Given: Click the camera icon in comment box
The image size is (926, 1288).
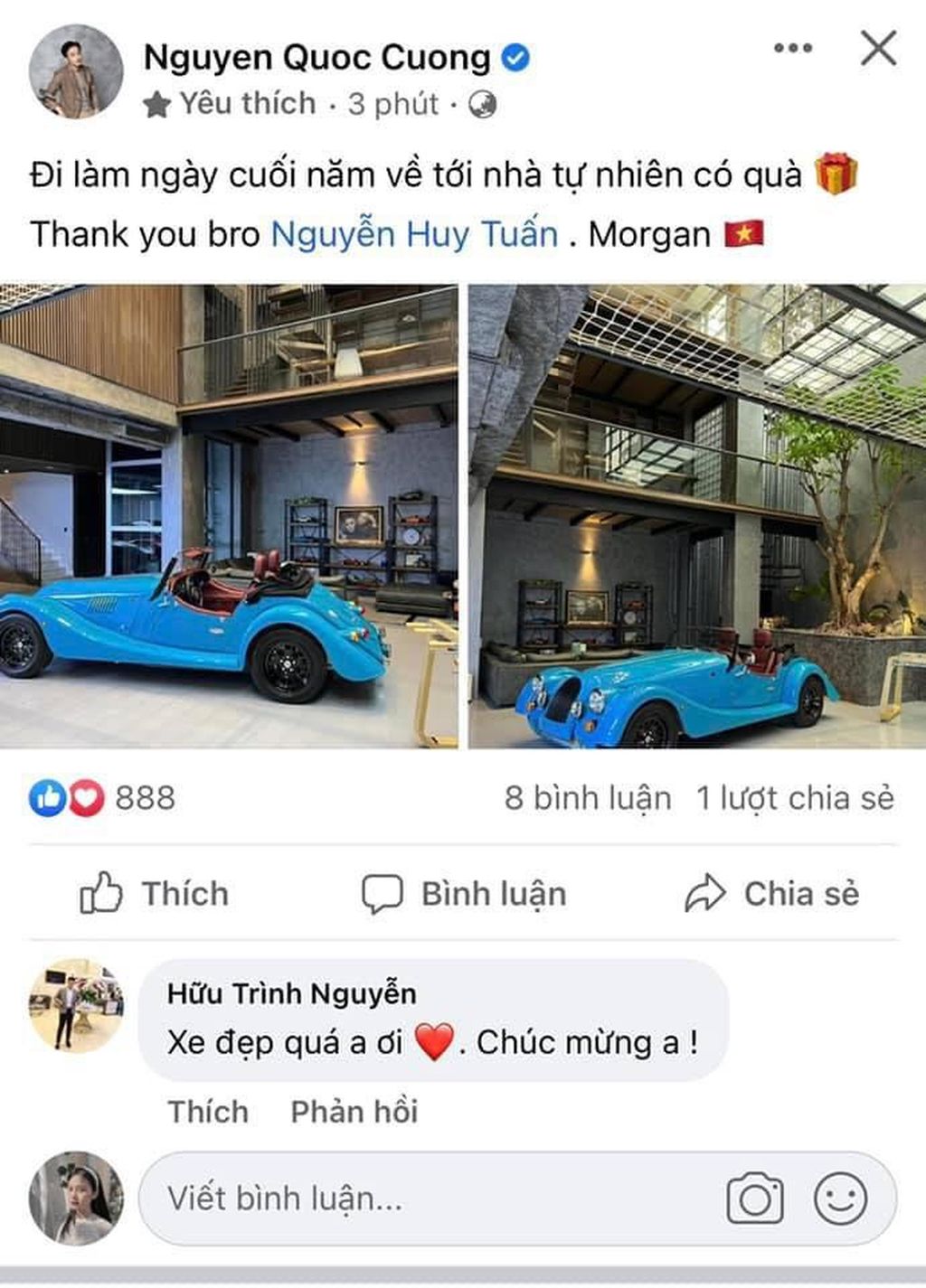Looking at the screenshot, I should pos(755,1199).
